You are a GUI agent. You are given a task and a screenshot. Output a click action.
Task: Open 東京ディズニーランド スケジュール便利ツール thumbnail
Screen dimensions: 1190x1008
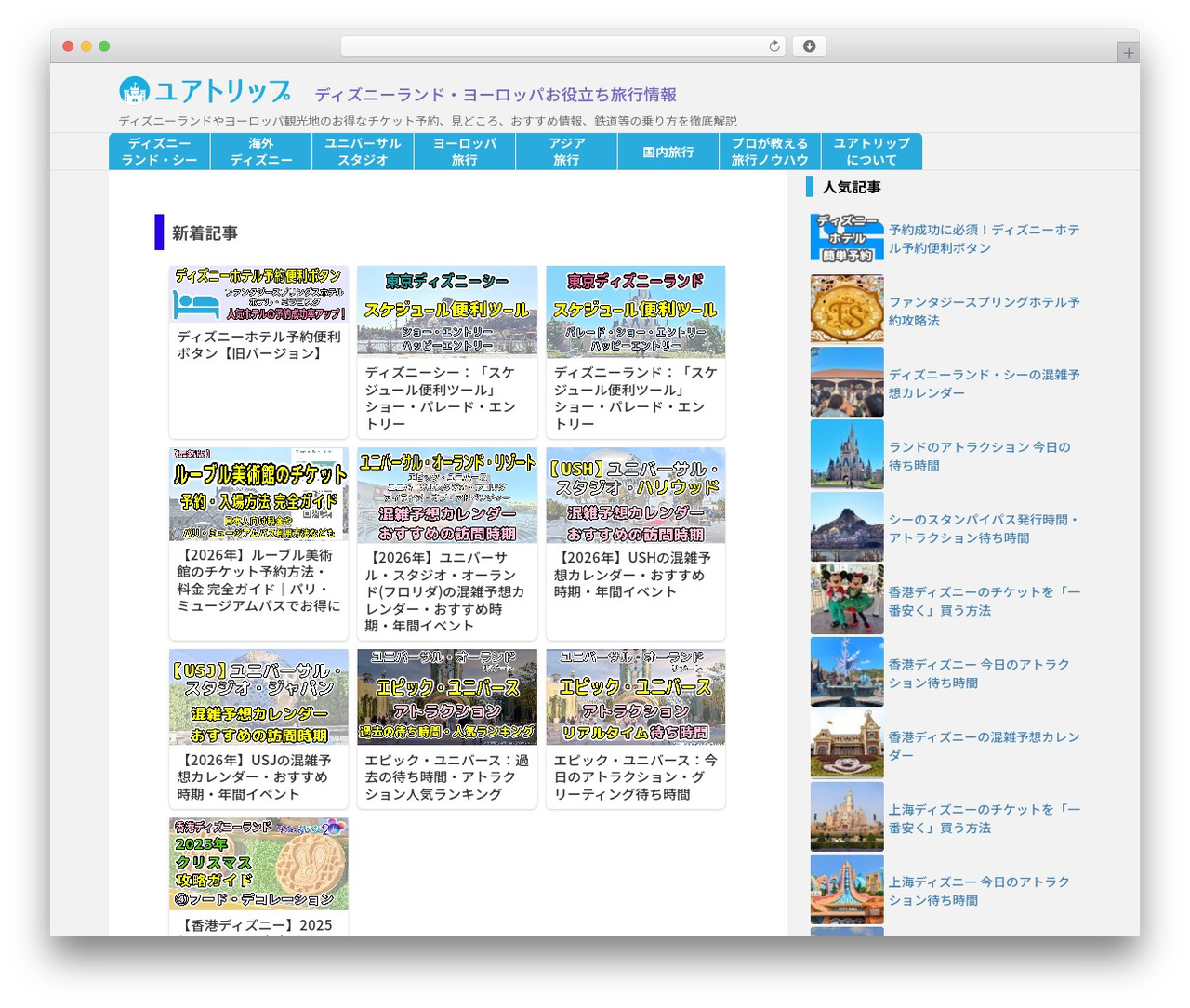636,312
